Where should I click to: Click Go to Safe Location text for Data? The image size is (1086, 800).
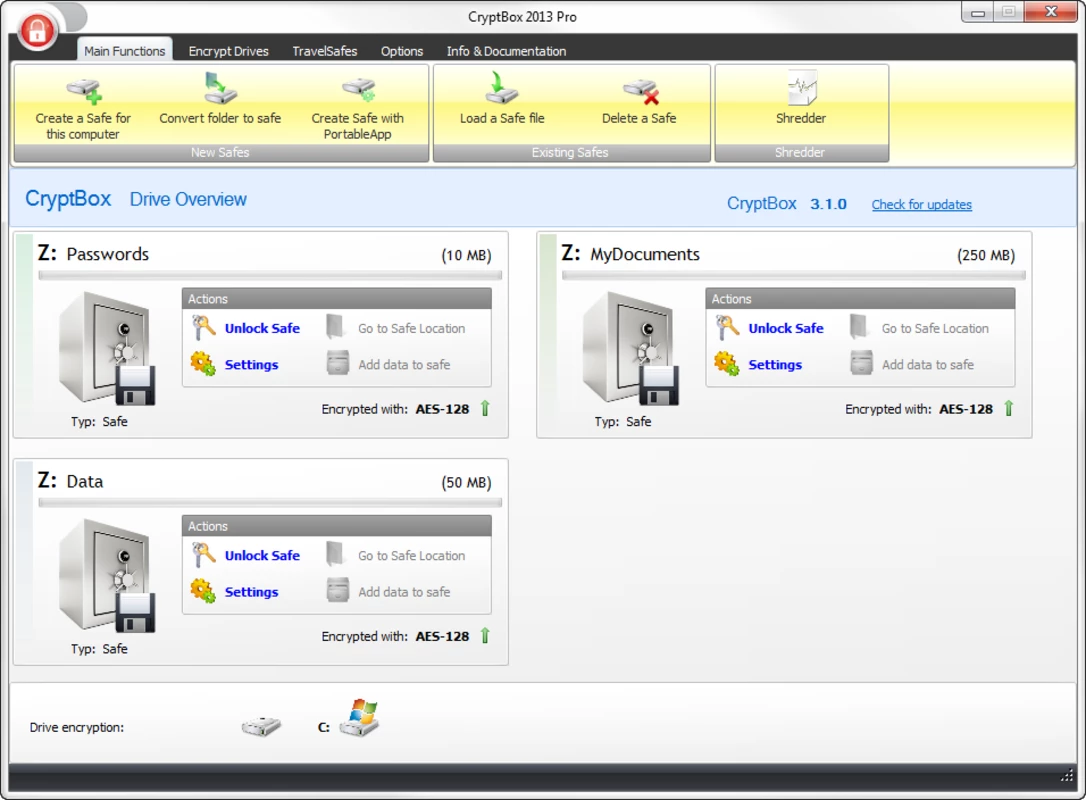click(411, 555)
